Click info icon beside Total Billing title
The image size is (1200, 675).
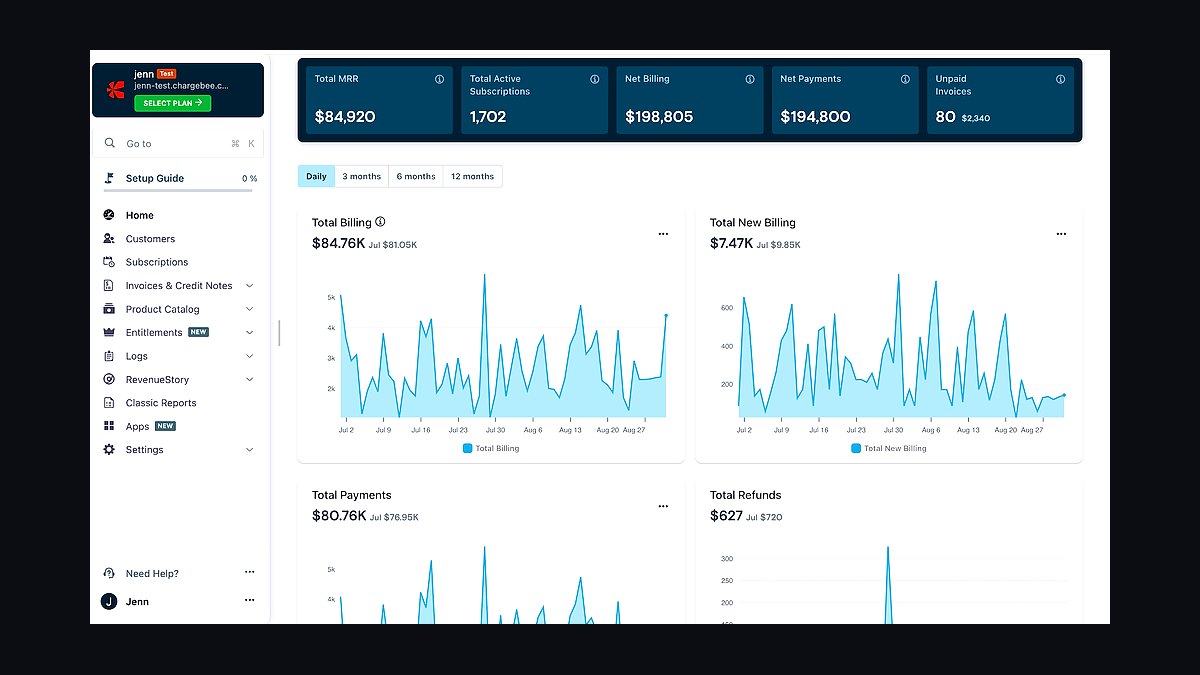380,222
